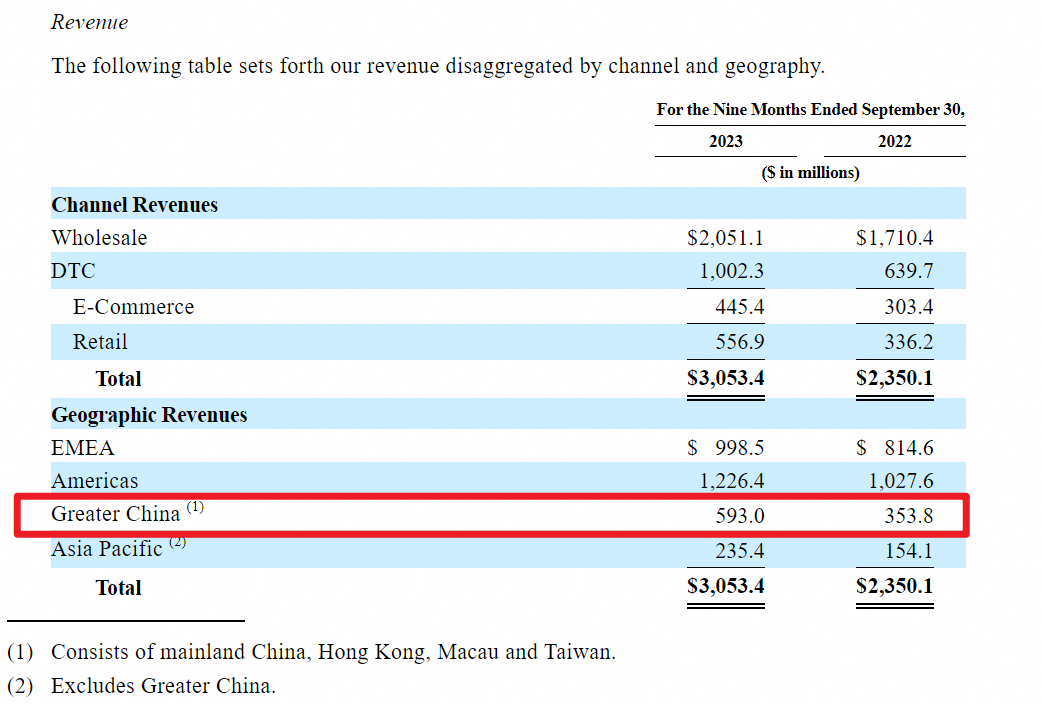The image size is (1042, 704).
Task: Select Wholesale 2023 value $2,051.1
Action: point(725,238)
